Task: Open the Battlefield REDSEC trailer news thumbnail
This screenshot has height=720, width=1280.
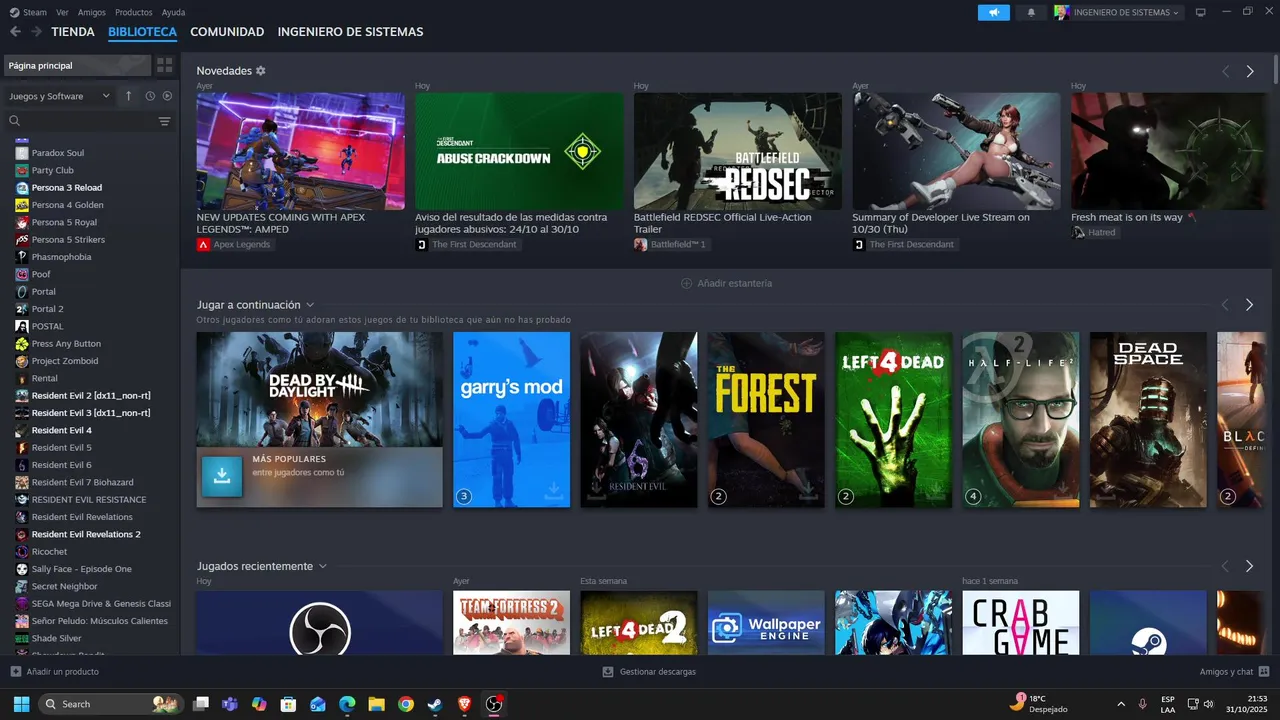Action: coord(738,151)
